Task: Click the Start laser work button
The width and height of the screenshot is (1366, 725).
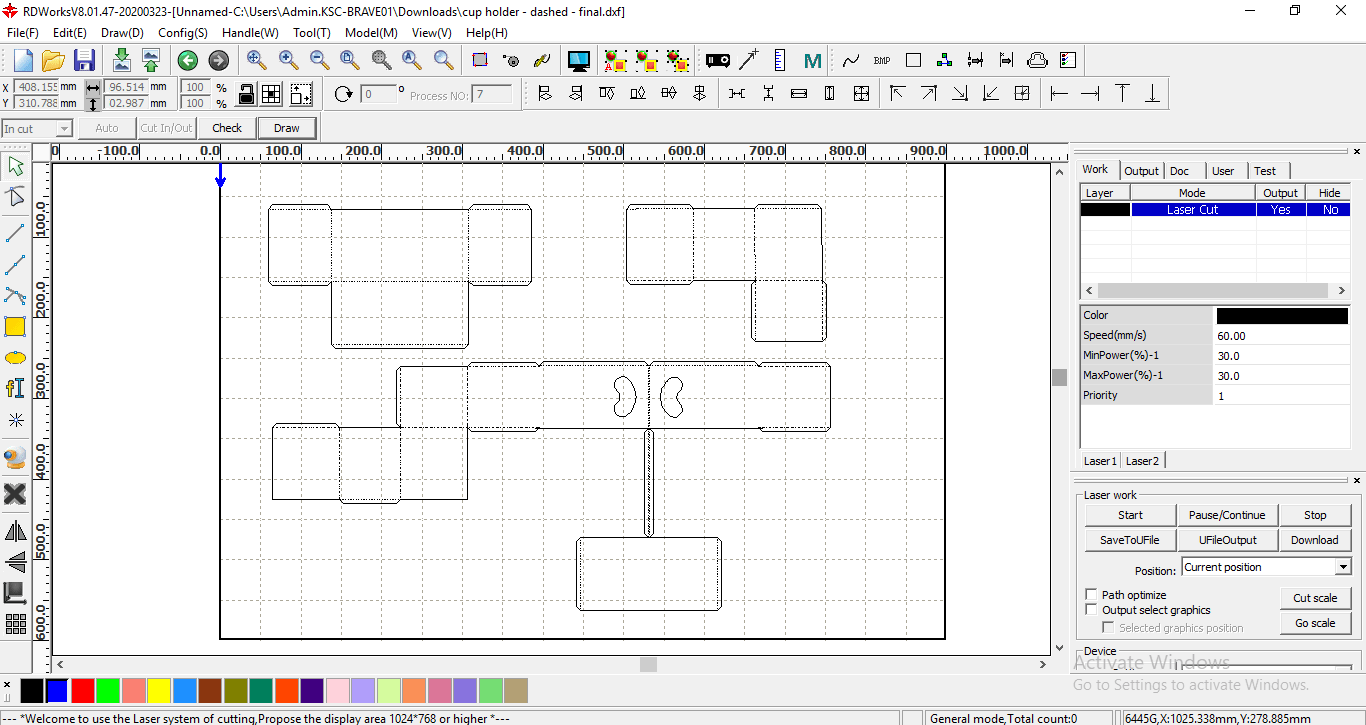Action: tap(1130, 515)
